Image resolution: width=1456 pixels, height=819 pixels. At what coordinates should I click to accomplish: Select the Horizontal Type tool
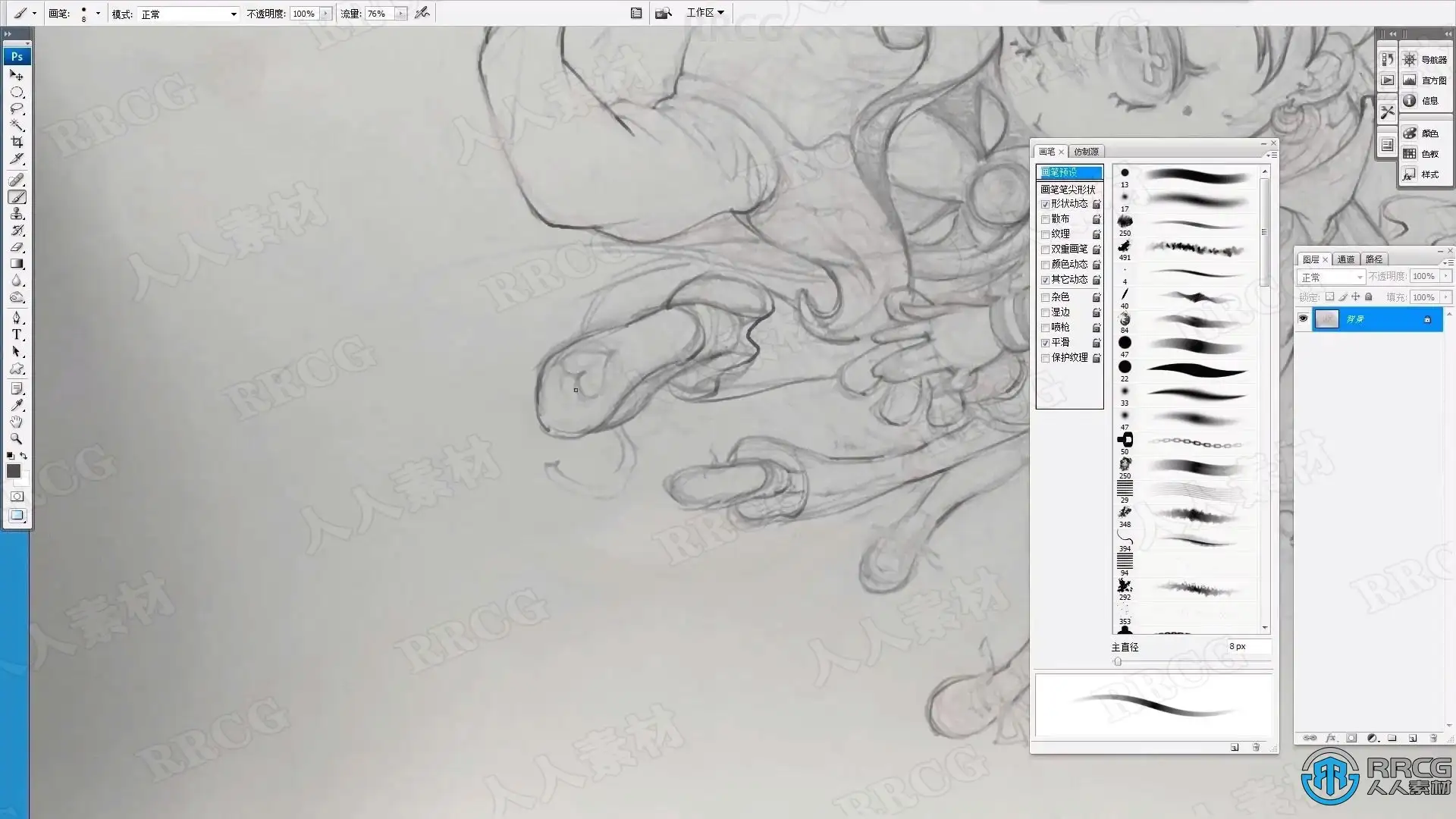coord(17,334)
